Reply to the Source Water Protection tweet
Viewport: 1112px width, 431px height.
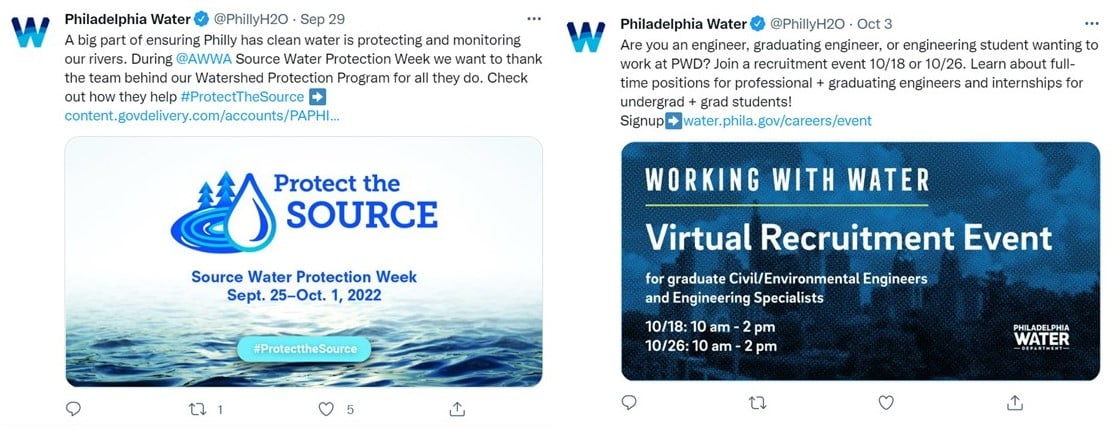coord(73,408)
